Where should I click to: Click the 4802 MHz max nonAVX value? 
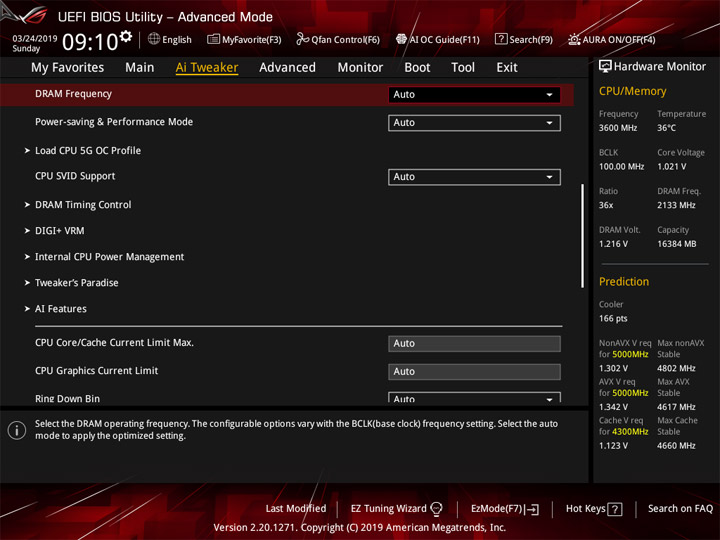pos(676,368)
